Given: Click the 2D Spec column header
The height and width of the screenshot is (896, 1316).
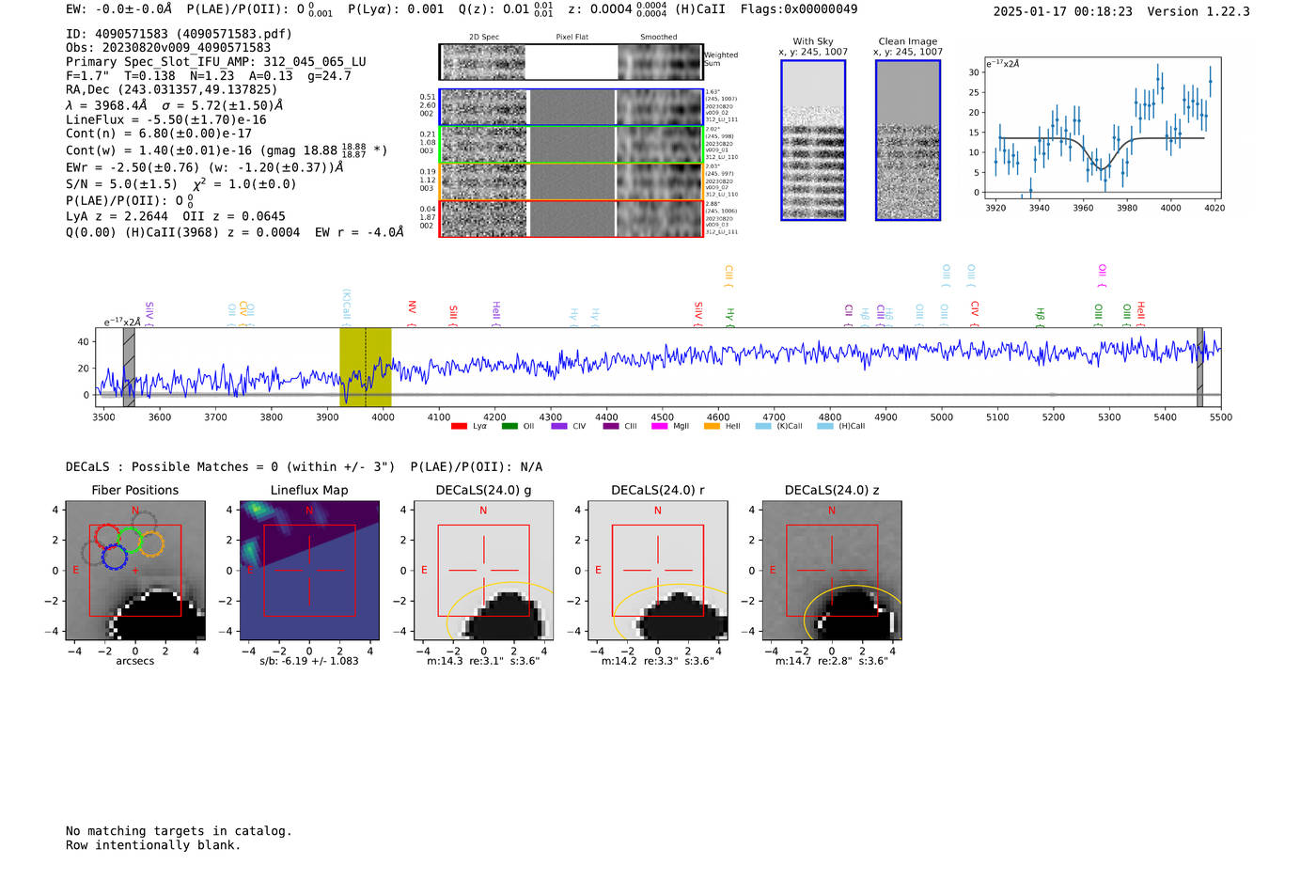Looking at the screenshot, I should 484,38.
